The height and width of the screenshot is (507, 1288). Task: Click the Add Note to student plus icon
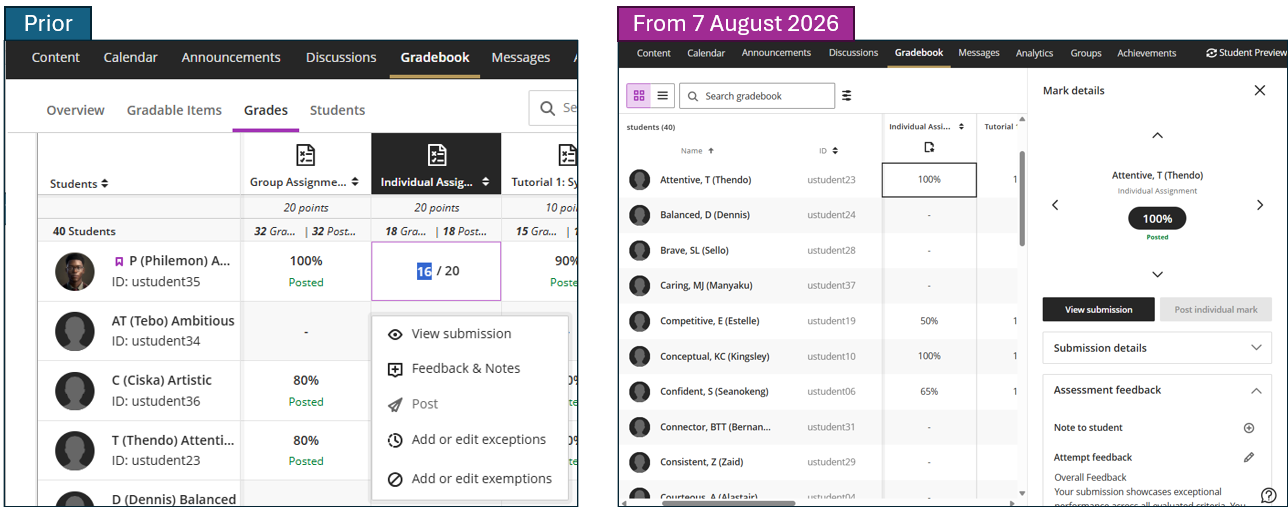point(1248,428)
